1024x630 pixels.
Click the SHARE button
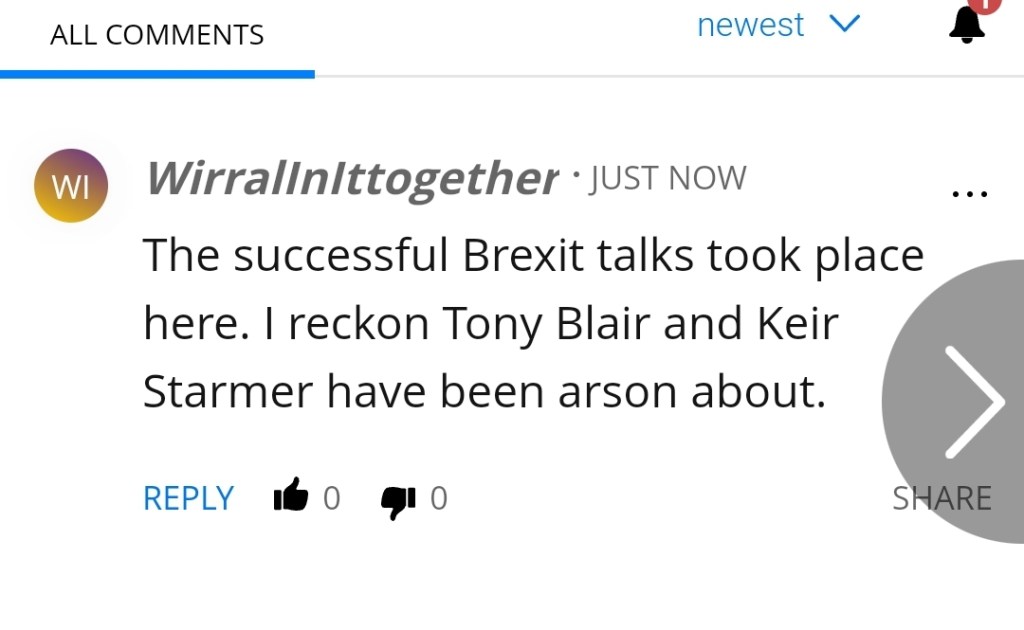[x=941, y=498]
